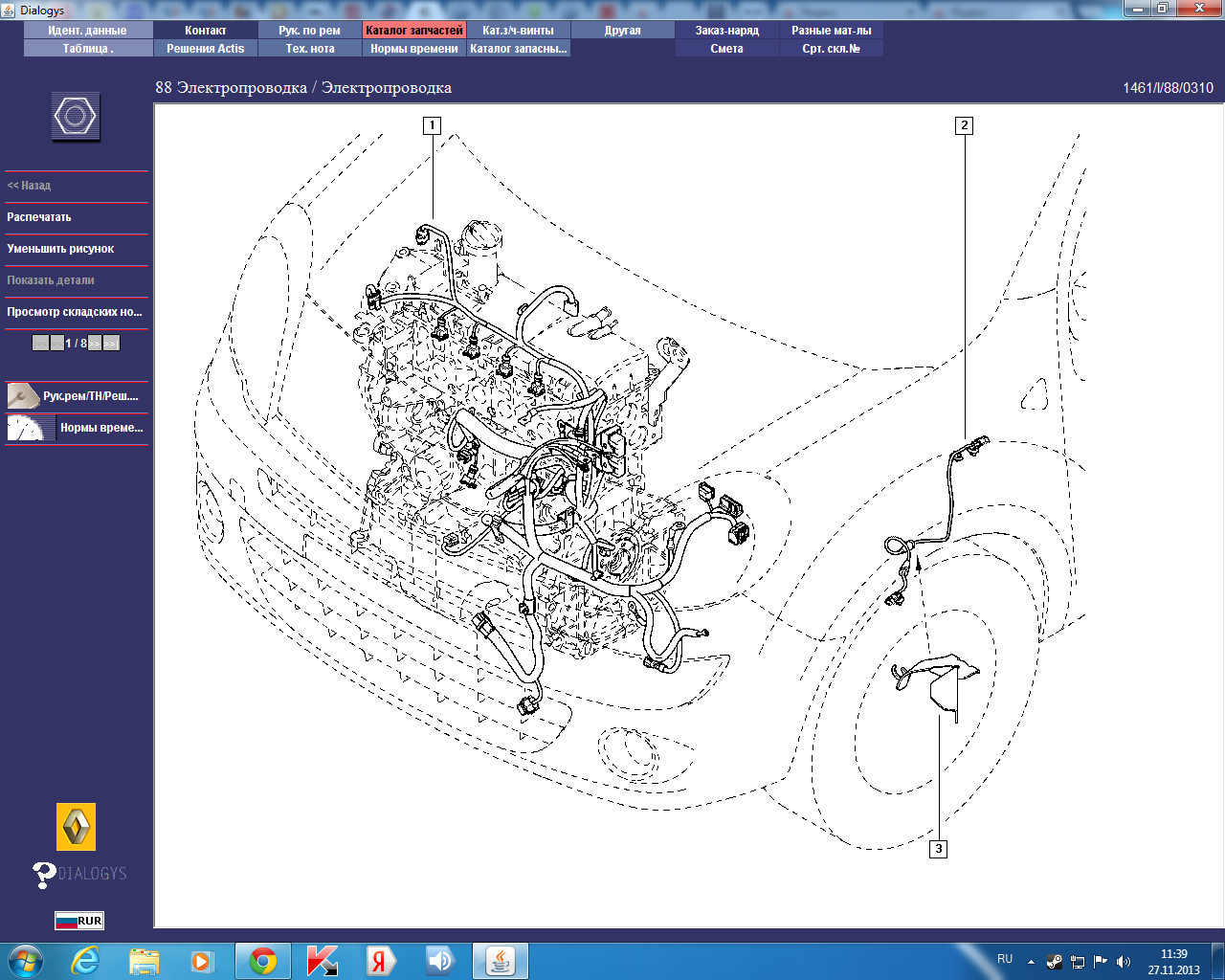Select part callout number 1
This screenshot has width=1225, height=980.
pyautogui.click(x=433, y=125)
